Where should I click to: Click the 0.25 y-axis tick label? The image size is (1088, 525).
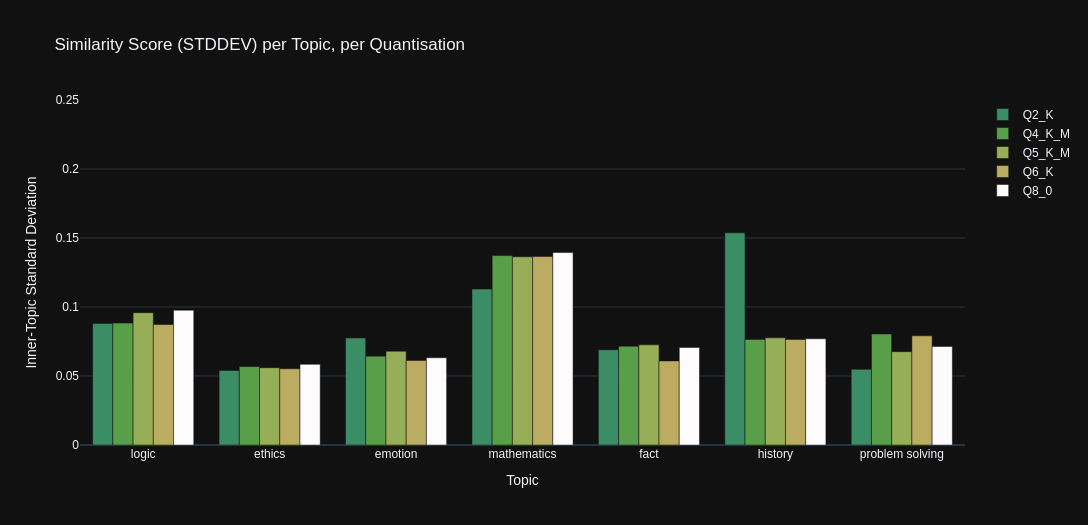point(67,100)
